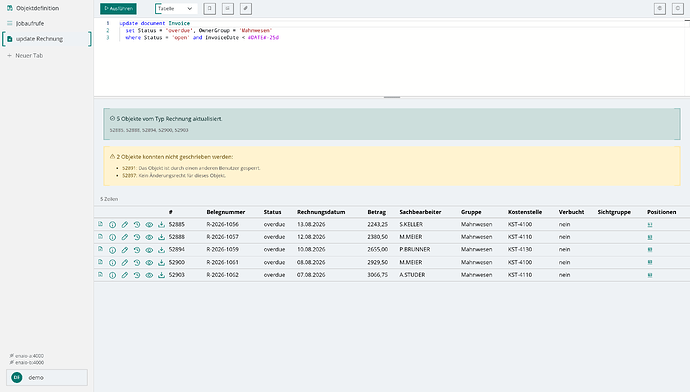Download invoice 52894
The height and width of the screenshot is (392, 690).
[x=161, y=250]
